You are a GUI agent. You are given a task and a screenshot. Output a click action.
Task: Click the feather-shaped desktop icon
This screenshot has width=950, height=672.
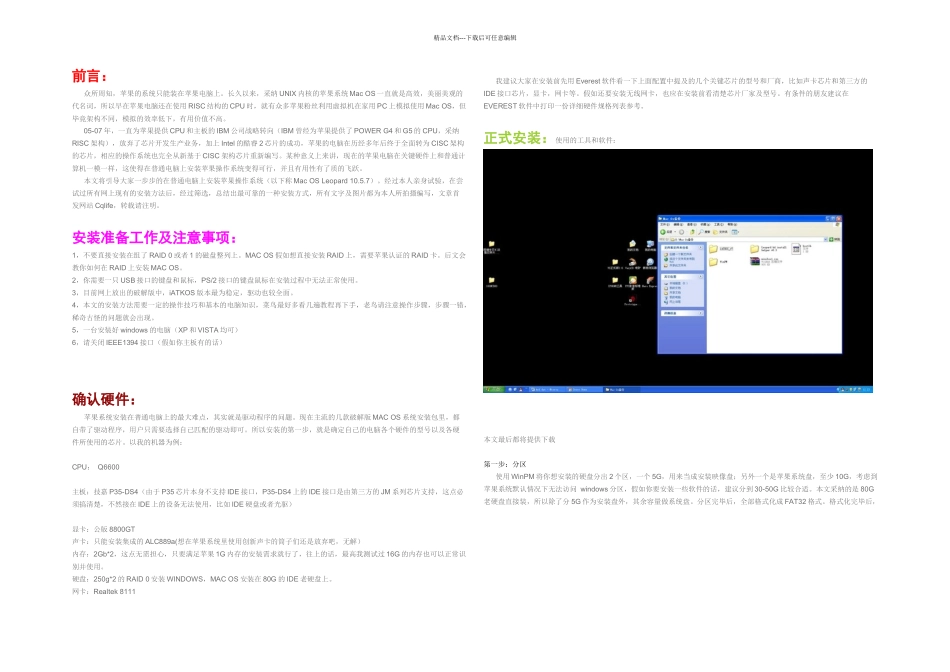click(649, 281)
